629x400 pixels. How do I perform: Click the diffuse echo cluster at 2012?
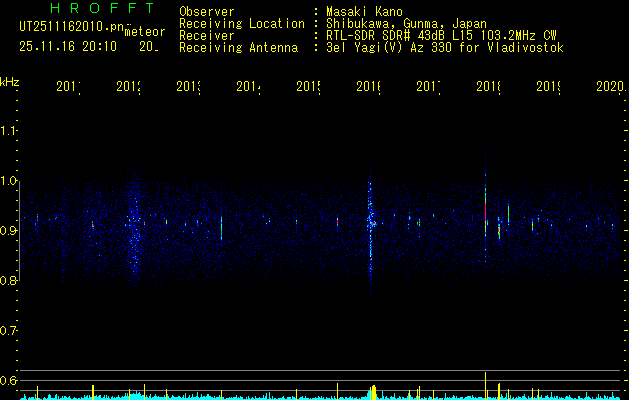134,229
